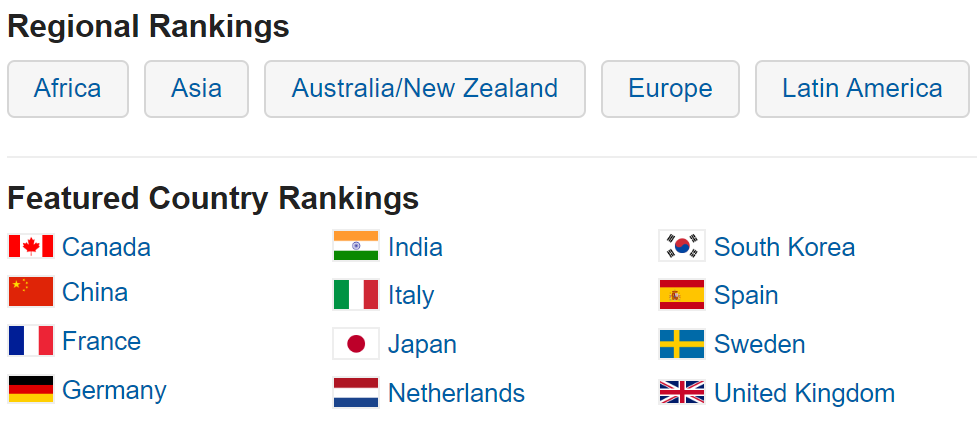Image resolution: width=977 pixels, height=430 pixels.
Task: Click the China flag icon
Action: (x=31, y=292)
